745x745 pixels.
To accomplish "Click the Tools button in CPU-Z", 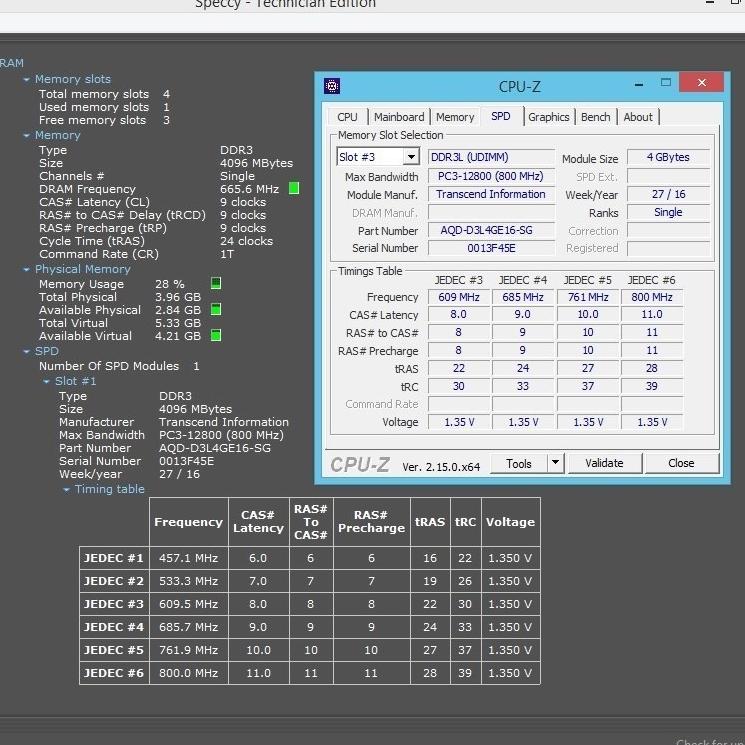I will (518, 463).
